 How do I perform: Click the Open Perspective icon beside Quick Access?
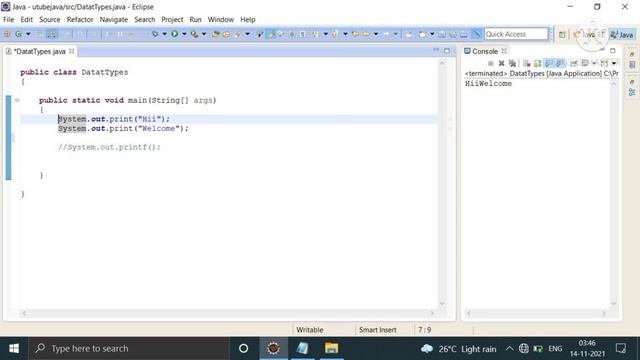coord(562,34)
